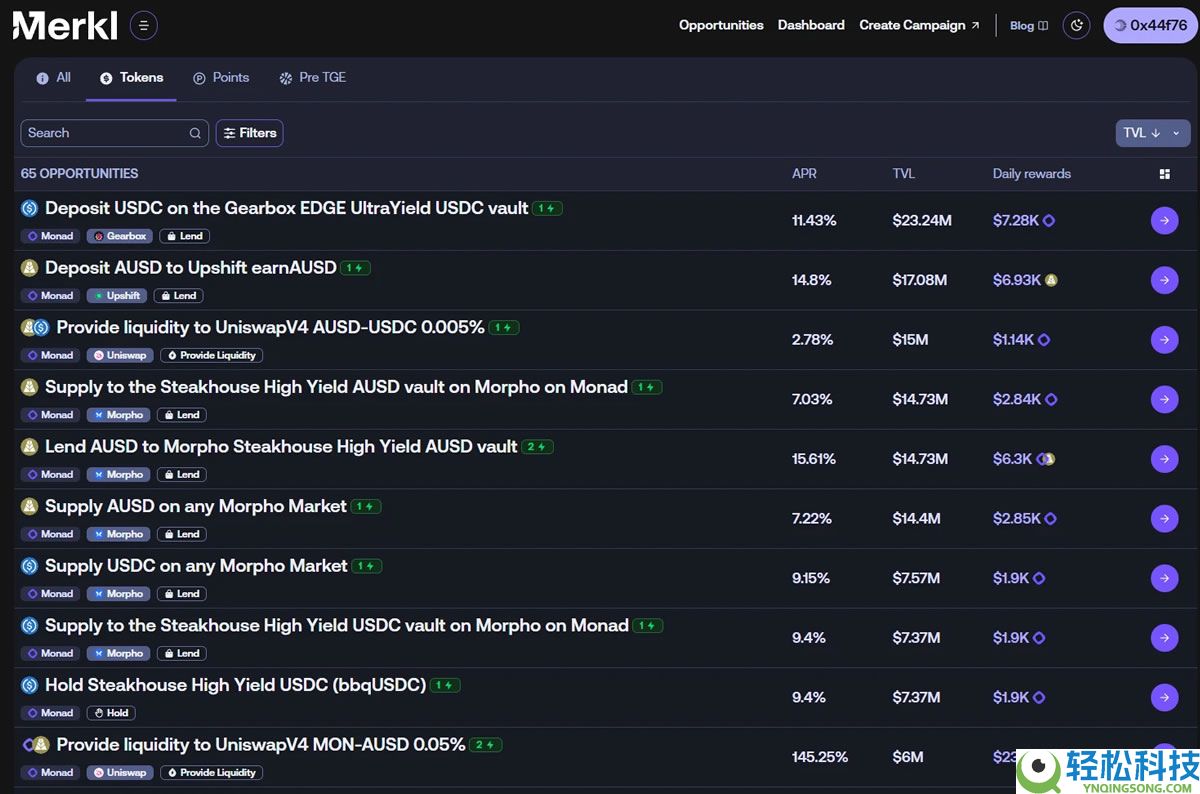
Task: Click arrow for Hold Steakhouse bbqUSDC row
Action: [x=1164, y=698]
